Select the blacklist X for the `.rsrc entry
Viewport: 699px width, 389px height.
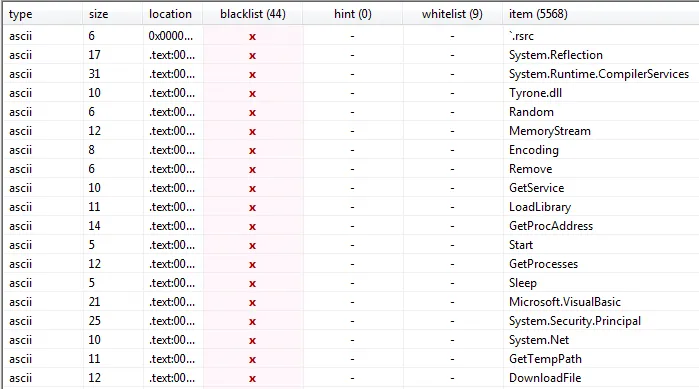tap(252, 37)
